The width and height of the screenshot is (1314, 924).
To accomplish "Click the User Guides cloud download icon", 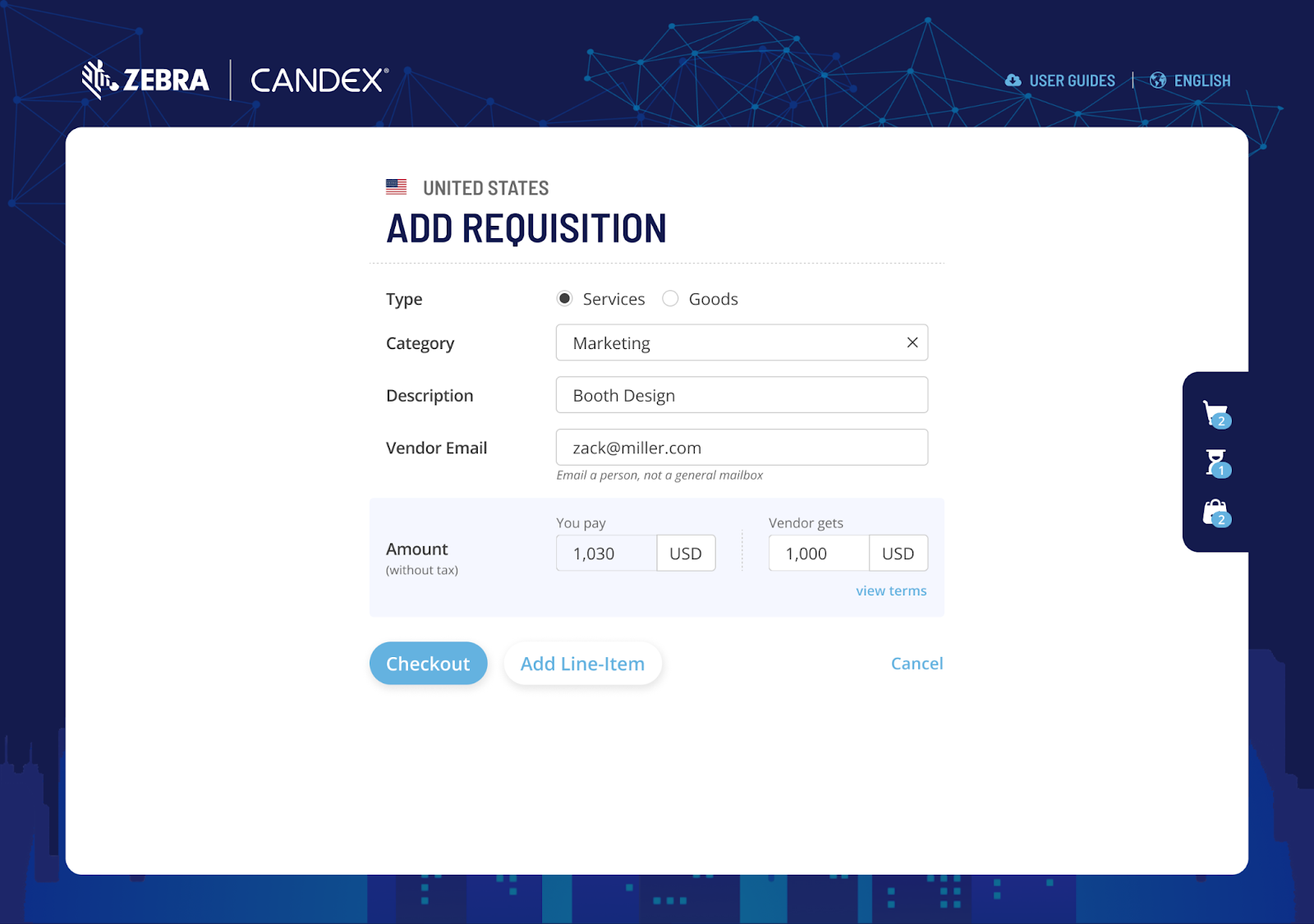I will pyautogui.click(x=1013, y=80).
